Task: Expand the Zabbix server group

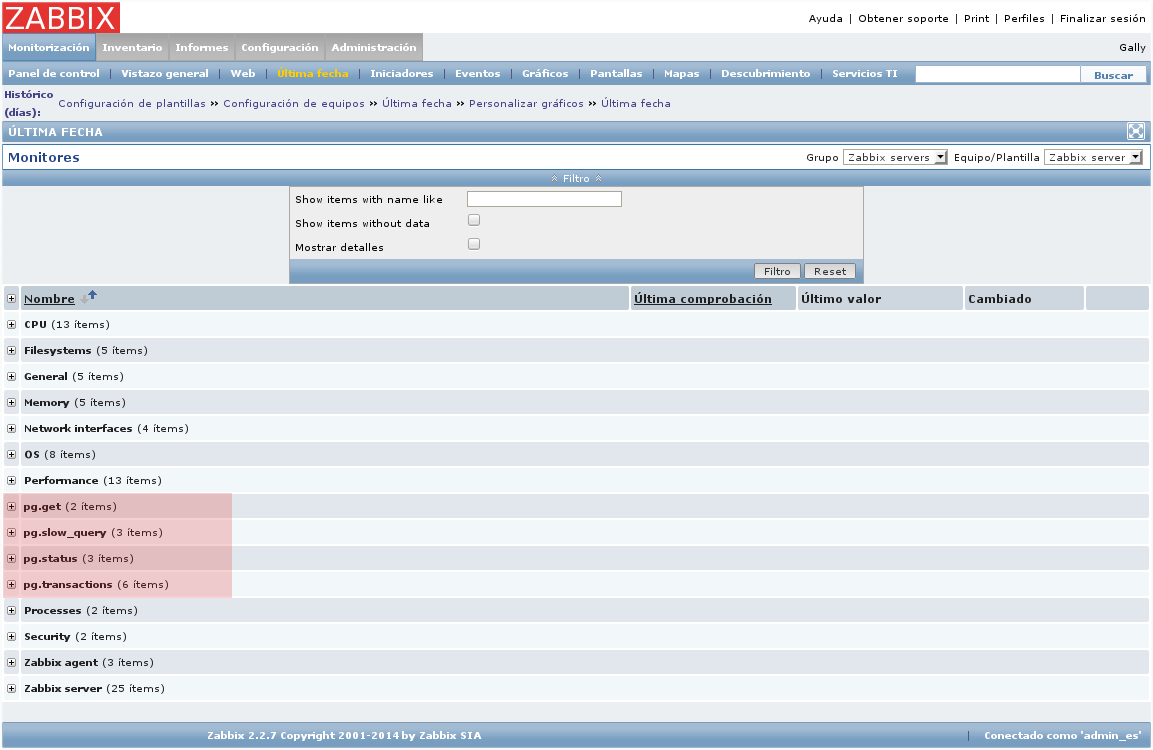Action: coord(11,689)
